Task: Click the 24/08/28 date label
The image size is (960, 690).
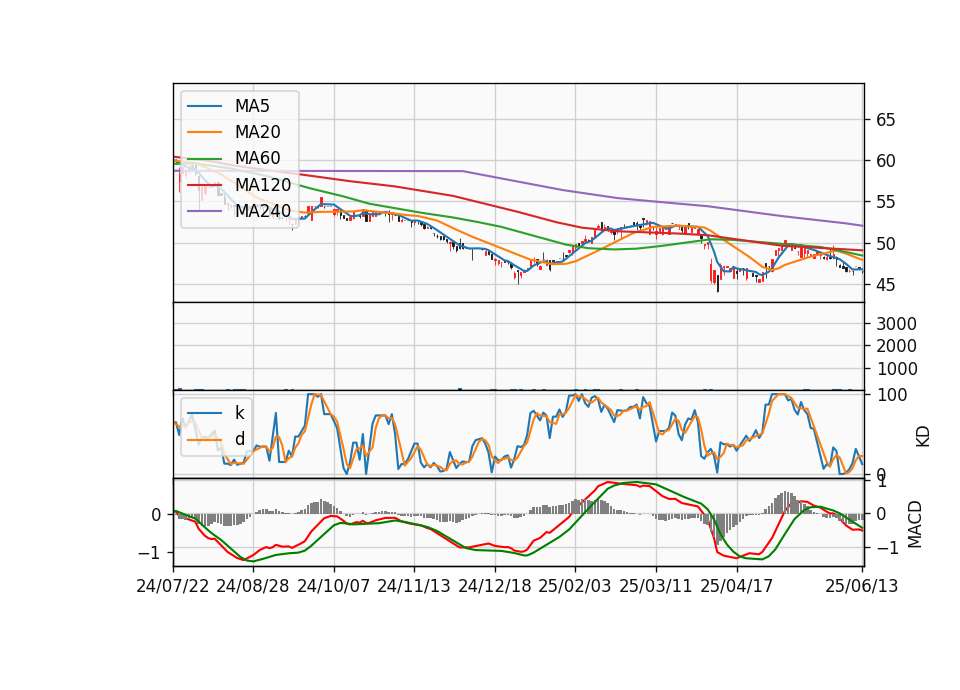Action: [253, 586]
